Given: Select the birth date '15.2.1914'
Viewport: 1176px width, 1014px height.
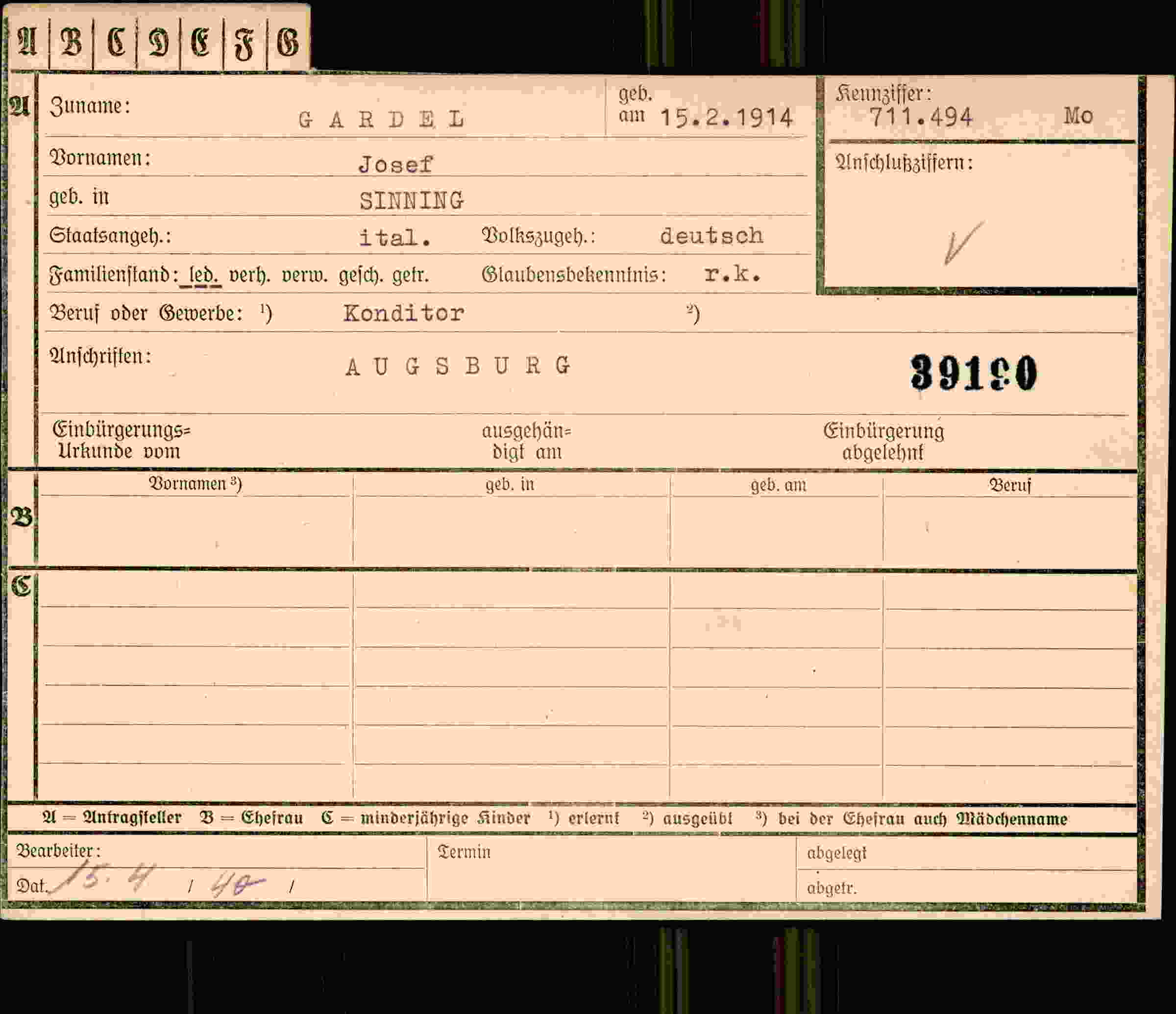Looking at the screenshot, I should tap(727, 118).
